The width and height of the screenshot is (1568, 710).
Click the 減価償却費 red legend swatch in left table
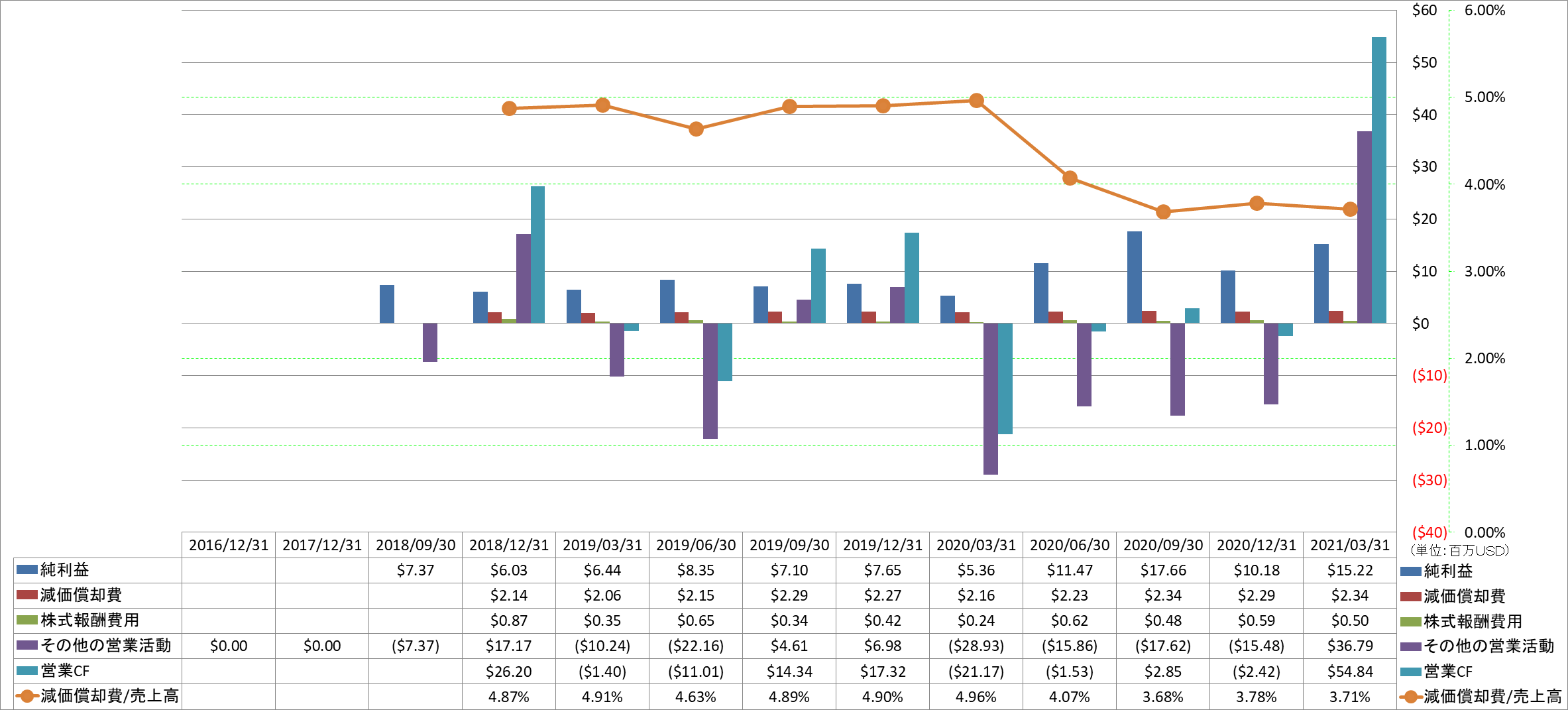[27, 595]
